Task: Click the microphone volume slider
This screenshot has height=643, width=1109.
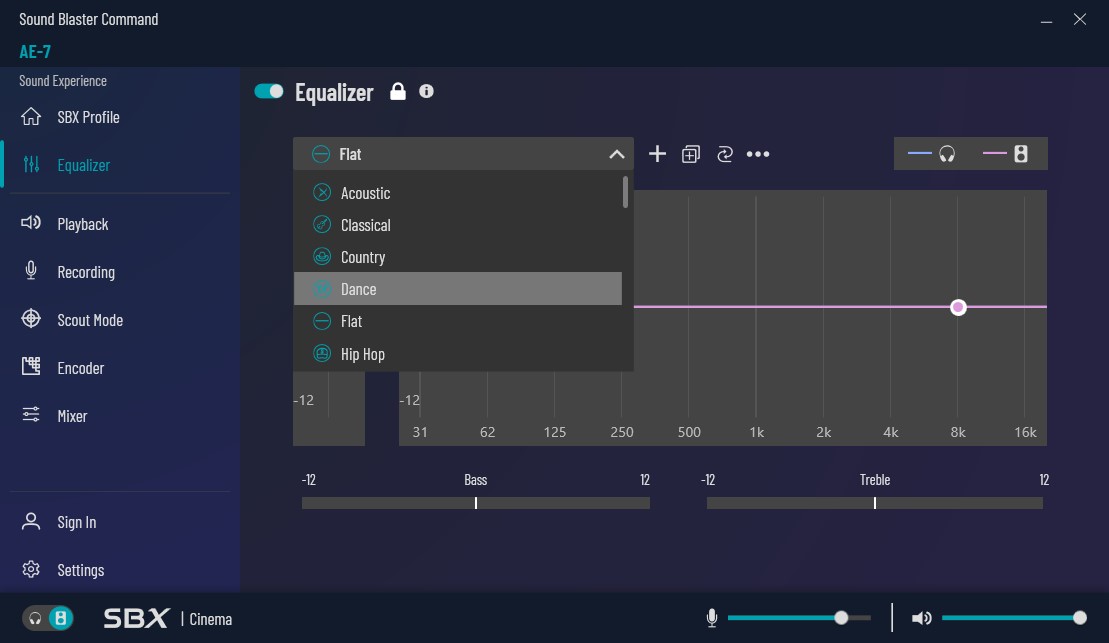Action: coord(799,618)
